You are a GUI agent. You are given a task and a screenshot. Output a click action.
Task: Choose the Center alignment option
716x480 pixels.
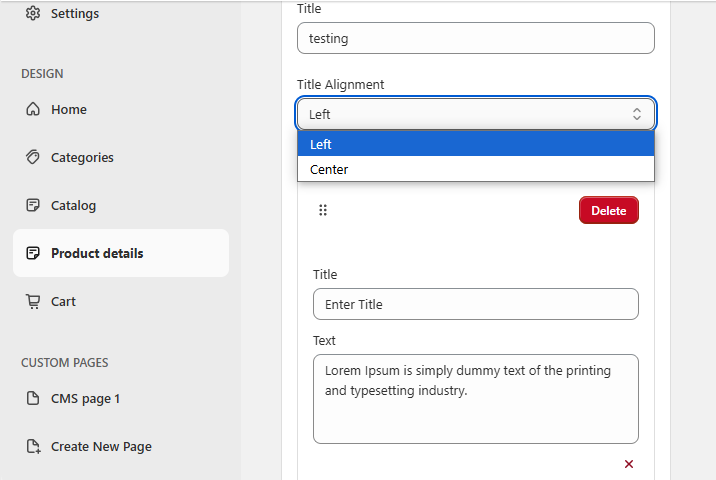[476, 169]
